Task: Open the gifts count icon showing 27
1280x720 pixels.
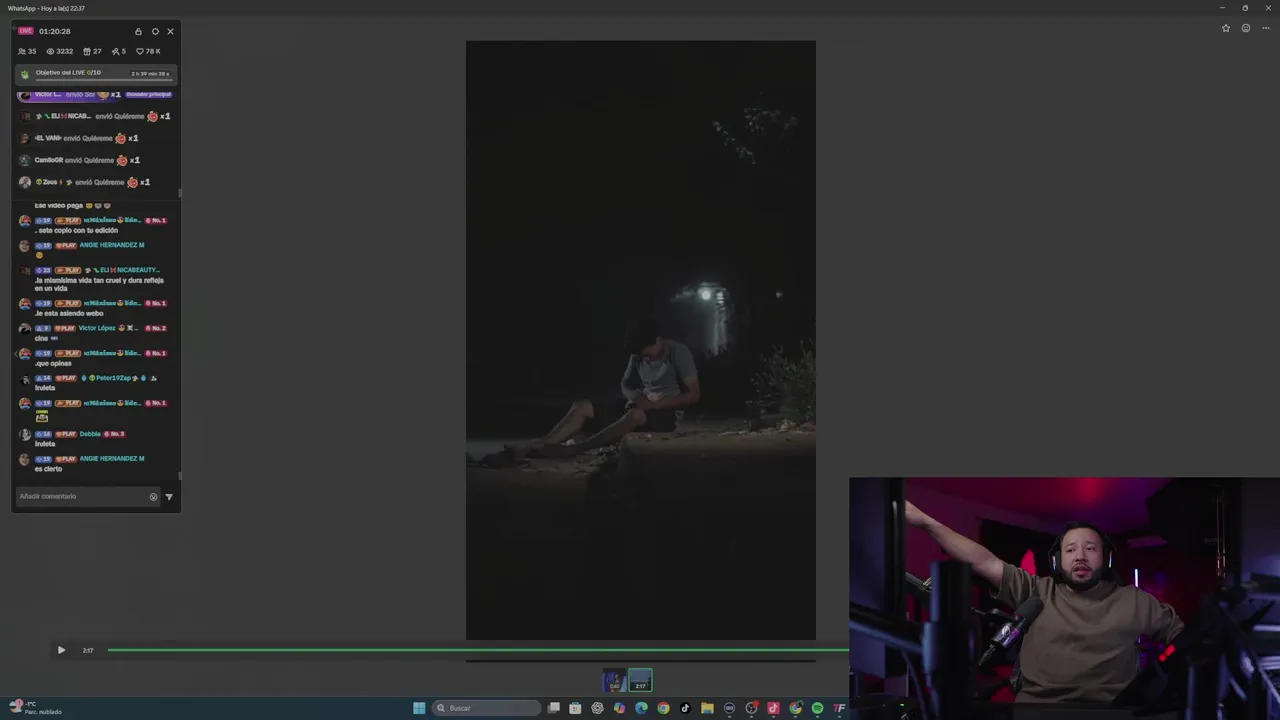Action: click(92, 51)
